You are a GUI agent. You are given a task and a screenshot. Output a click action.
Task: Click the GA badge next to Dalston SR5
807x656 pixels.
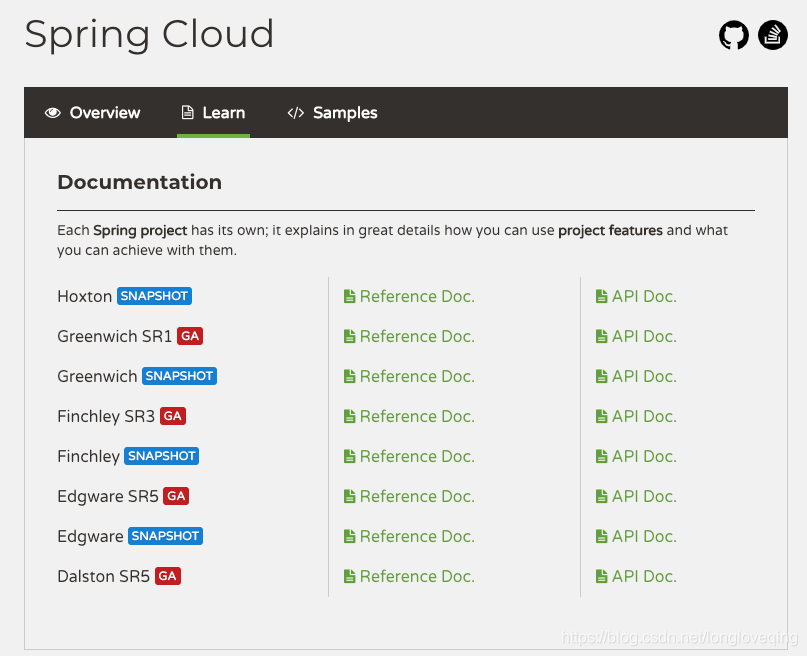168,576
